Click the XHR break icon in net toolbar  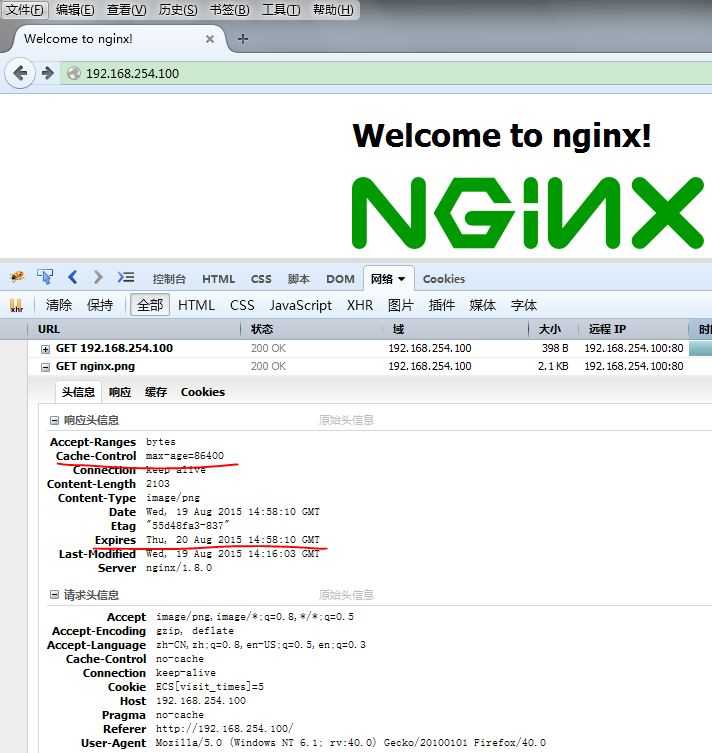click(16, 305)
